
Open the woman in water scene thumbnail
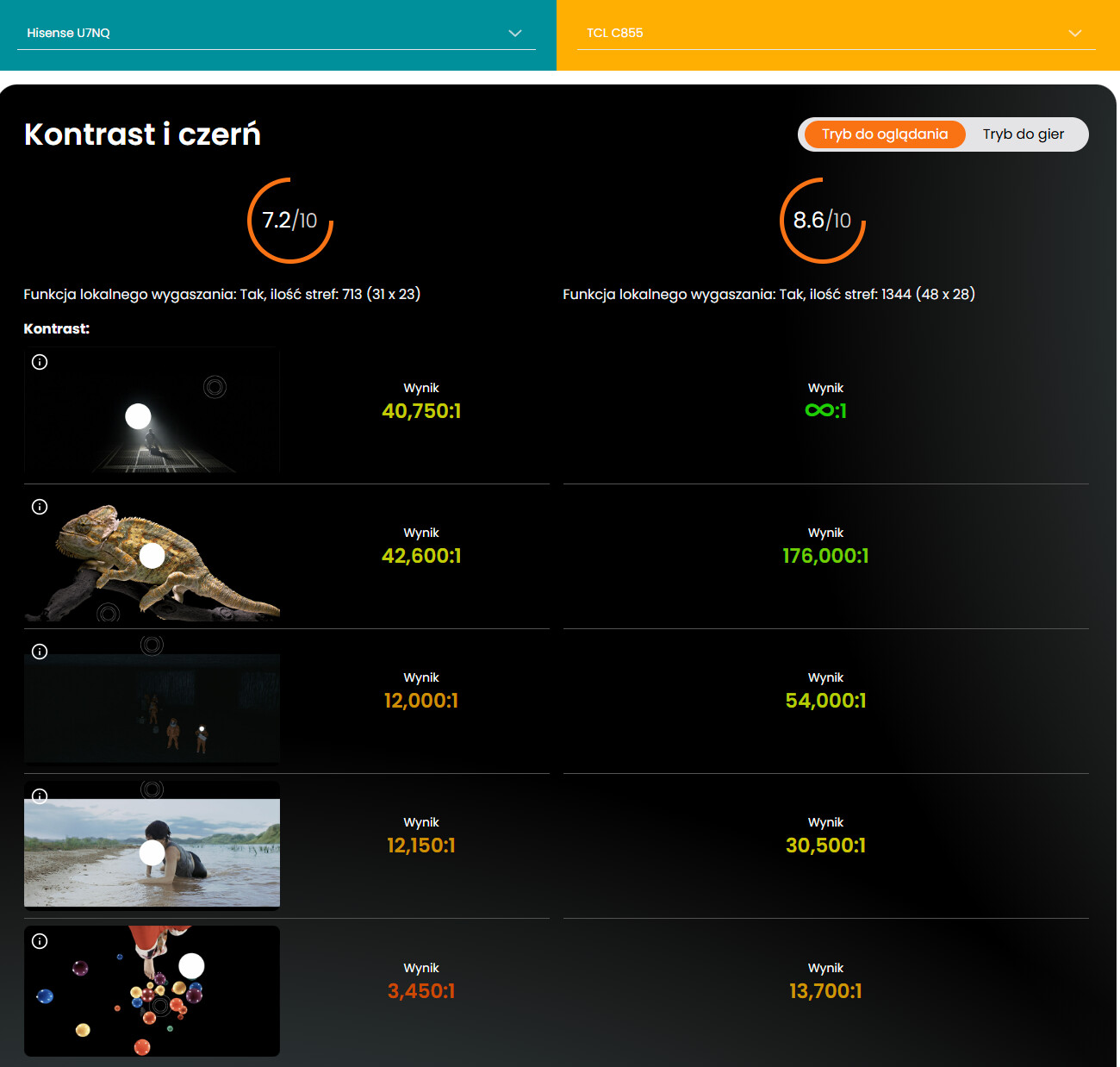click(x=152, y=845)
